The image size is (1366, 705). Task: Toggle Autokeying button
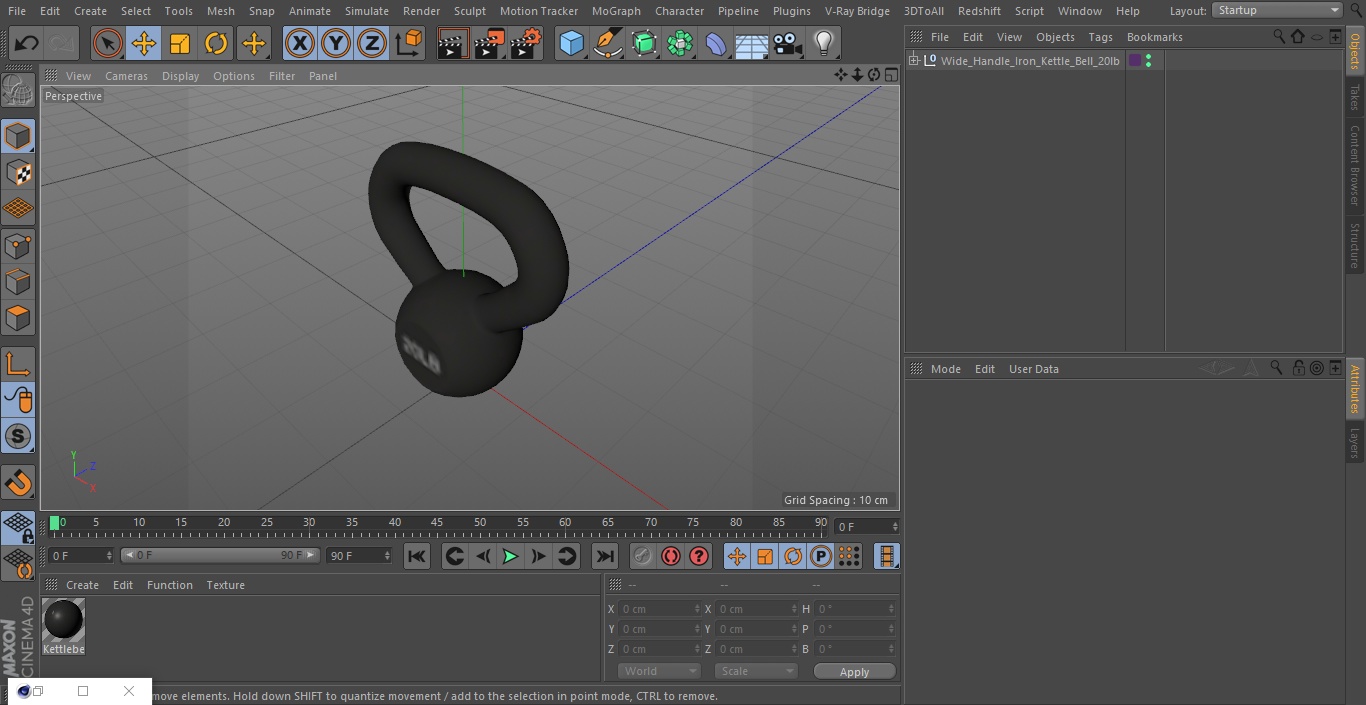point(671,556)
